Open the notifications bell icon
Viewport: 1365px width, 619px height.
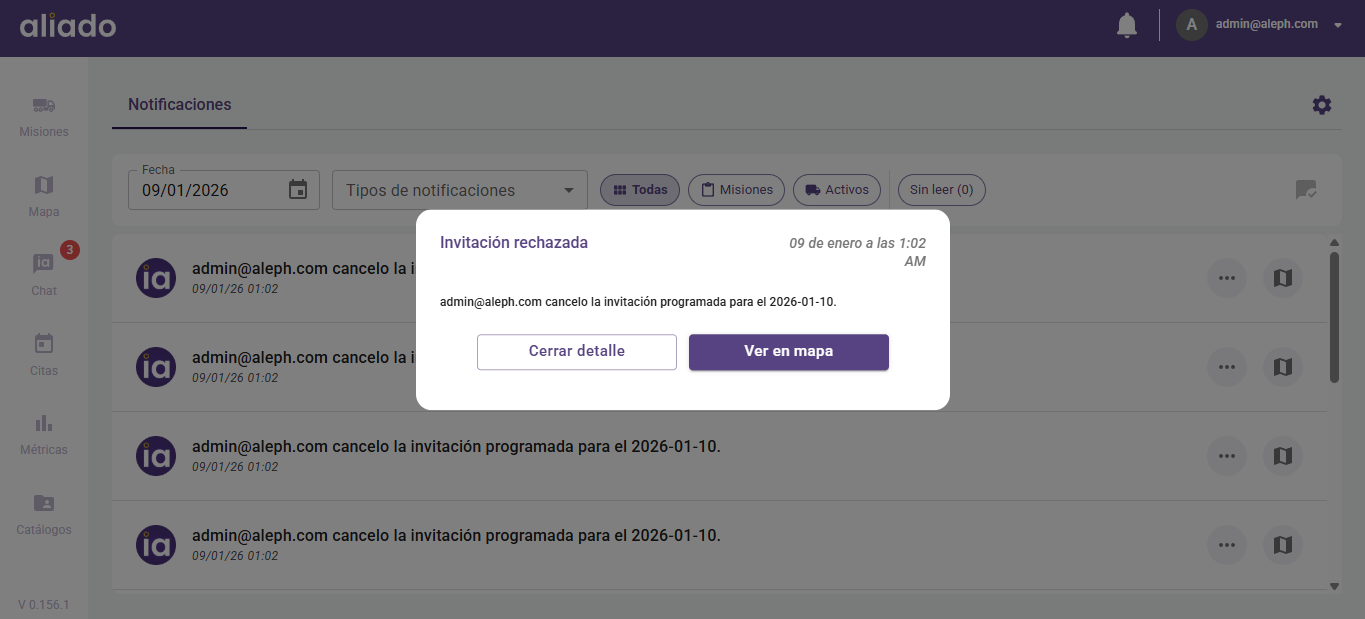(1127, 25)
